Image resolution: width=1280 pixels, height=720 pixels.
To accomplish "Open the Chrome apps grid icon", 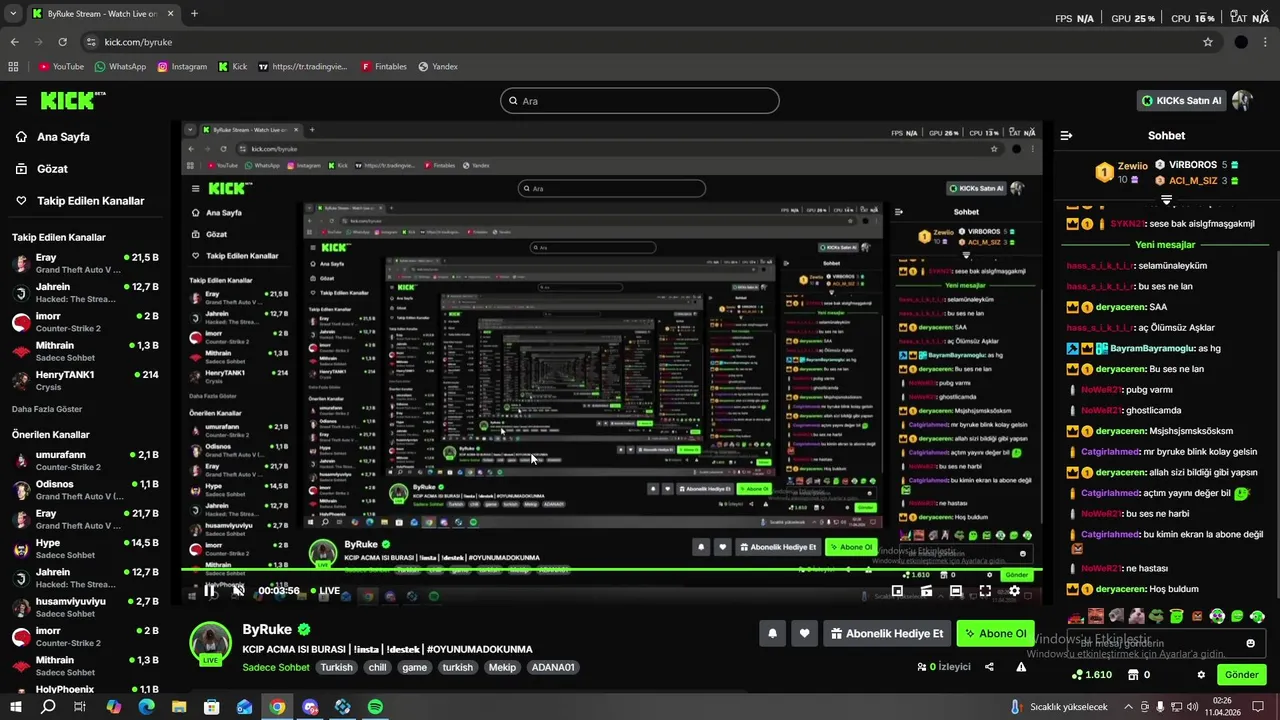I will coord(13,67).
